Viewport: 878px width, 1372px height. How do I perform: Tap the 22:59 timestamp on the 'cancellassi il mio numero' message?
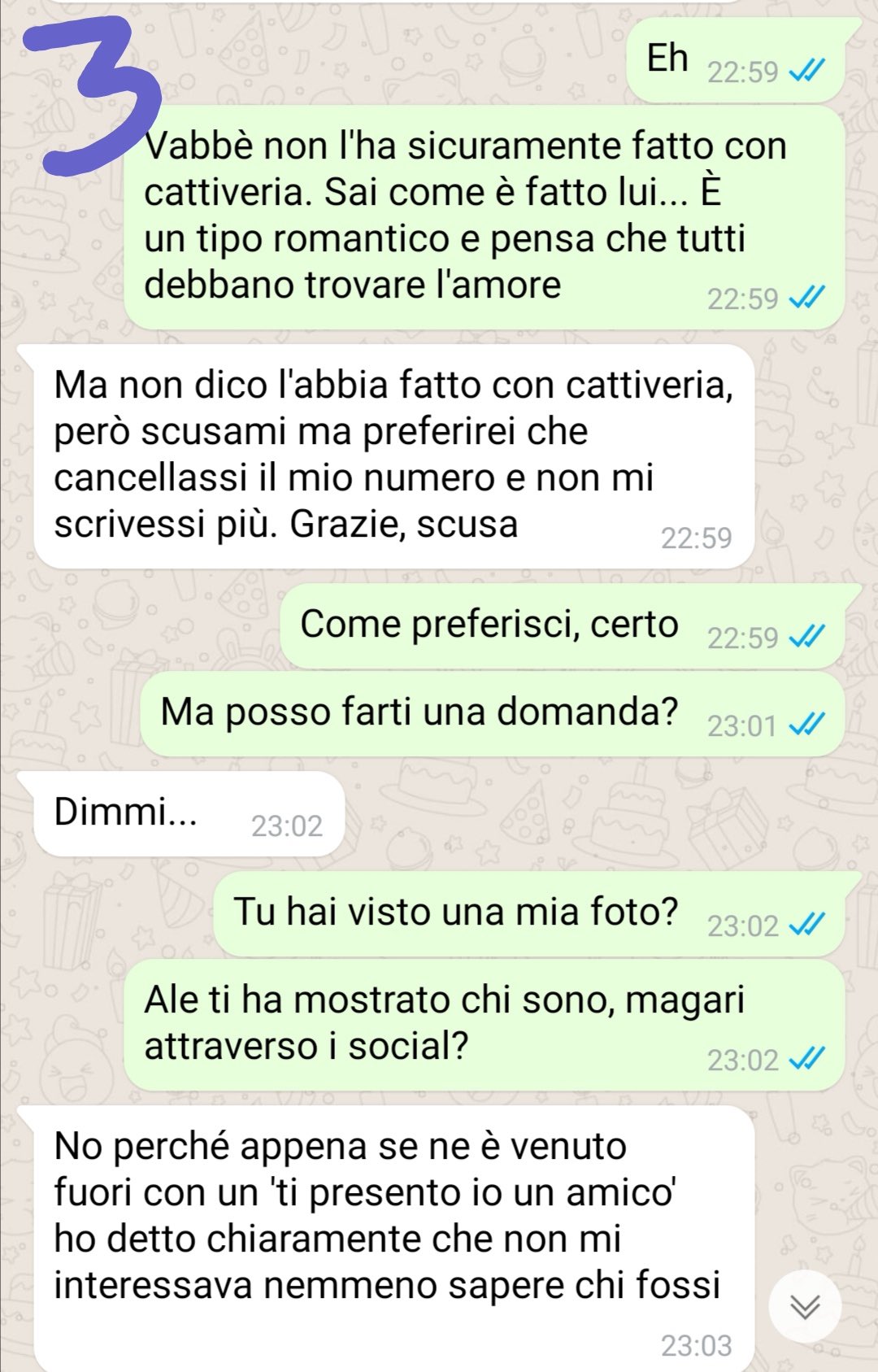coord(697,538)
